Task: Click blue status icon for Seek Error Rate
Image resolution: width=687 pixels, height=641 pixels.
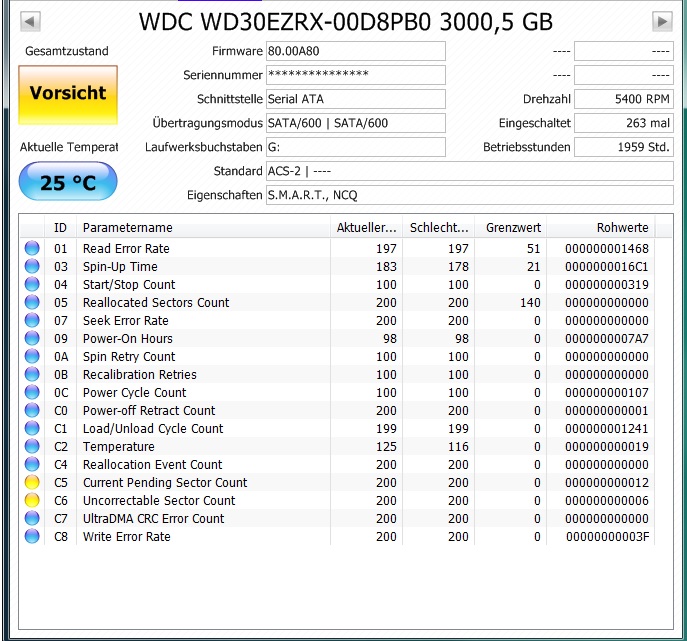Action: pos(32,320)
